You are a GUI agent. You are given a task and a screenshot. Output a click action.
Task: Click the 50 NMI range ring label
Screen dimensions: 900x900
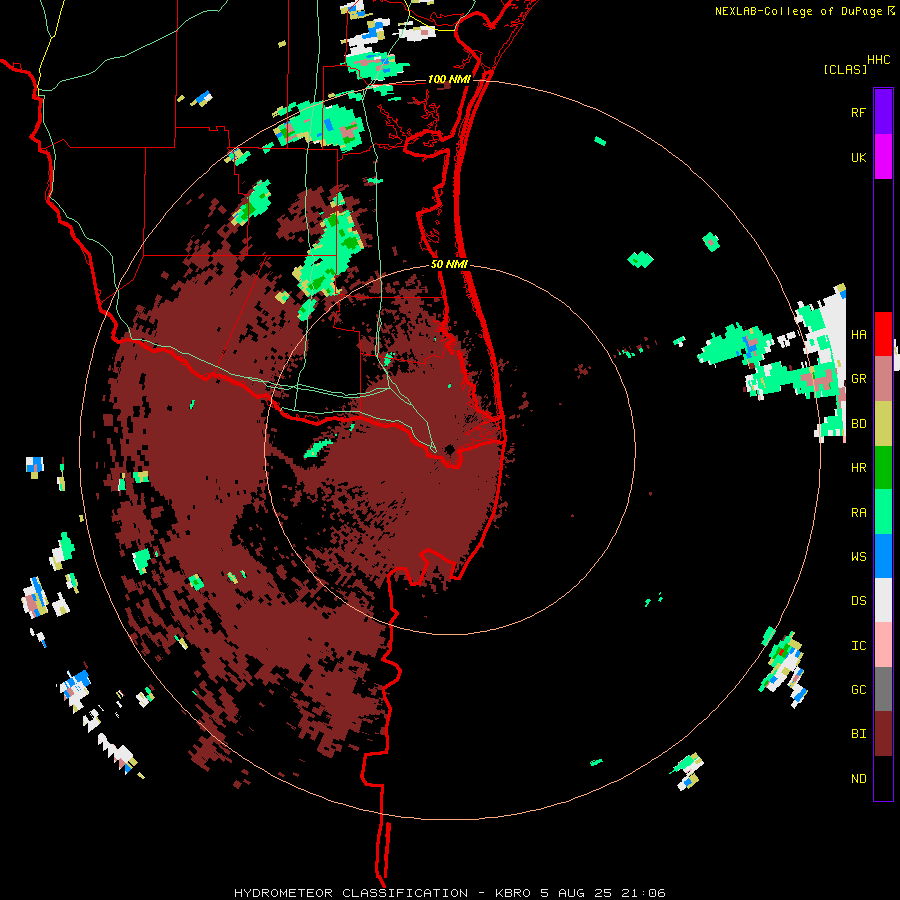coord(449,264)
